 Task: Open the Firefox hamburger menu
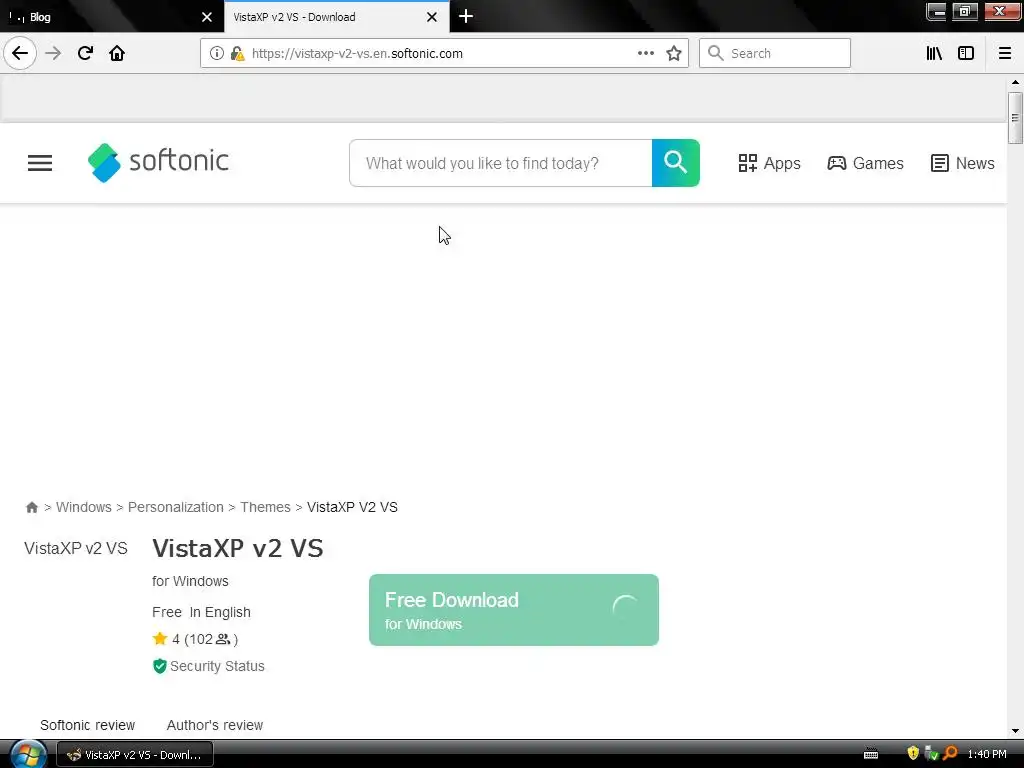1004,53
